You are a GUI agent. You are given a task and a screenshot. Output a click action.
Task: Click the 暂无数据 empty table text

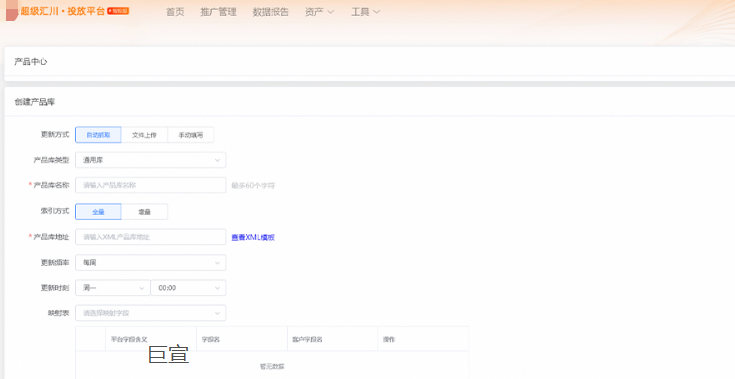pos(272,366)
